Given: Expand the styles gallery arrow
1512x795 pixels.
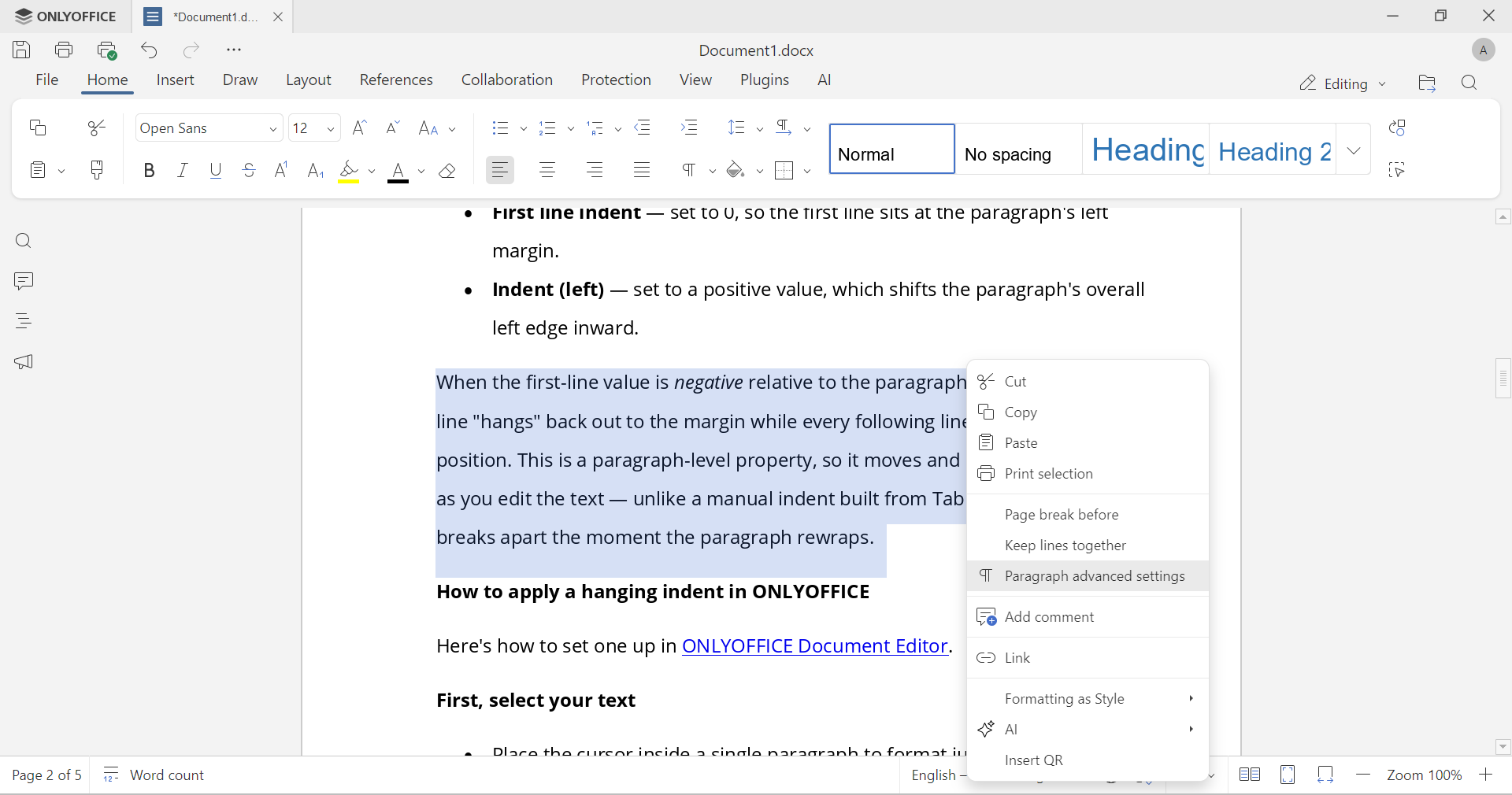Looking at the screenshot, I should (x=1354, y=150).
